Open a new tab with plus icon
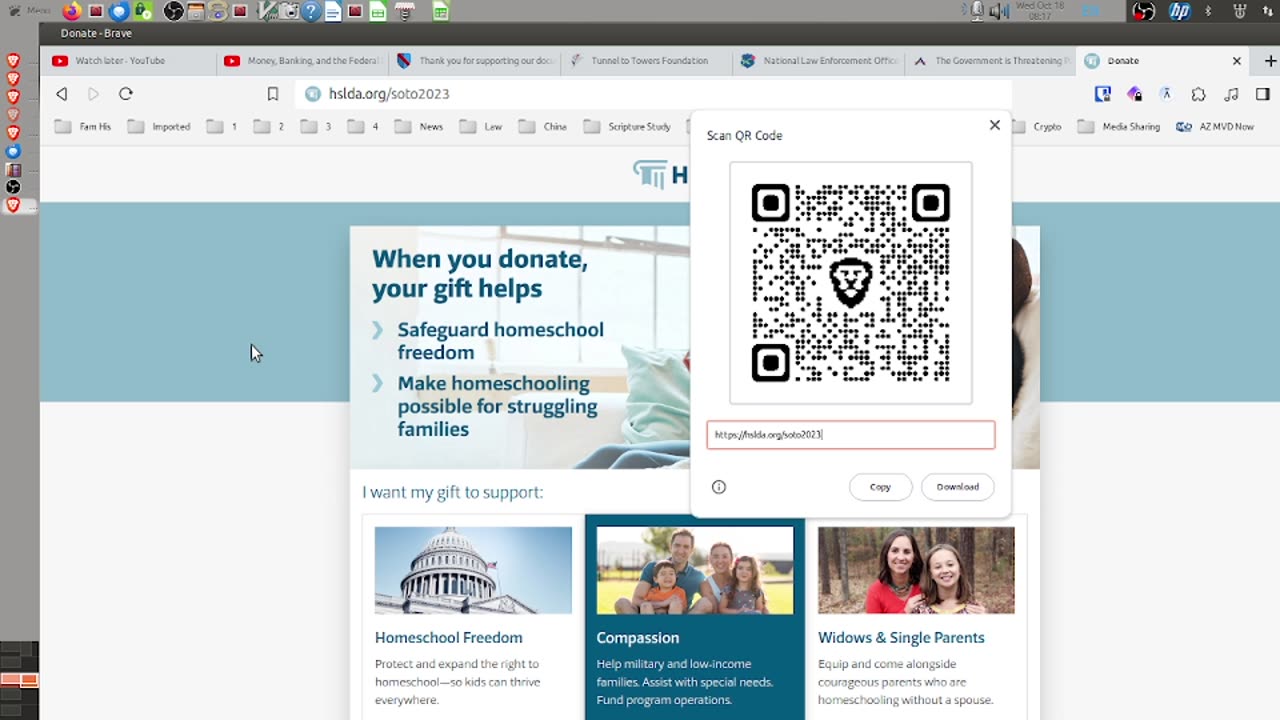This screenshot has width=1280, height=720. (1271, 61)
